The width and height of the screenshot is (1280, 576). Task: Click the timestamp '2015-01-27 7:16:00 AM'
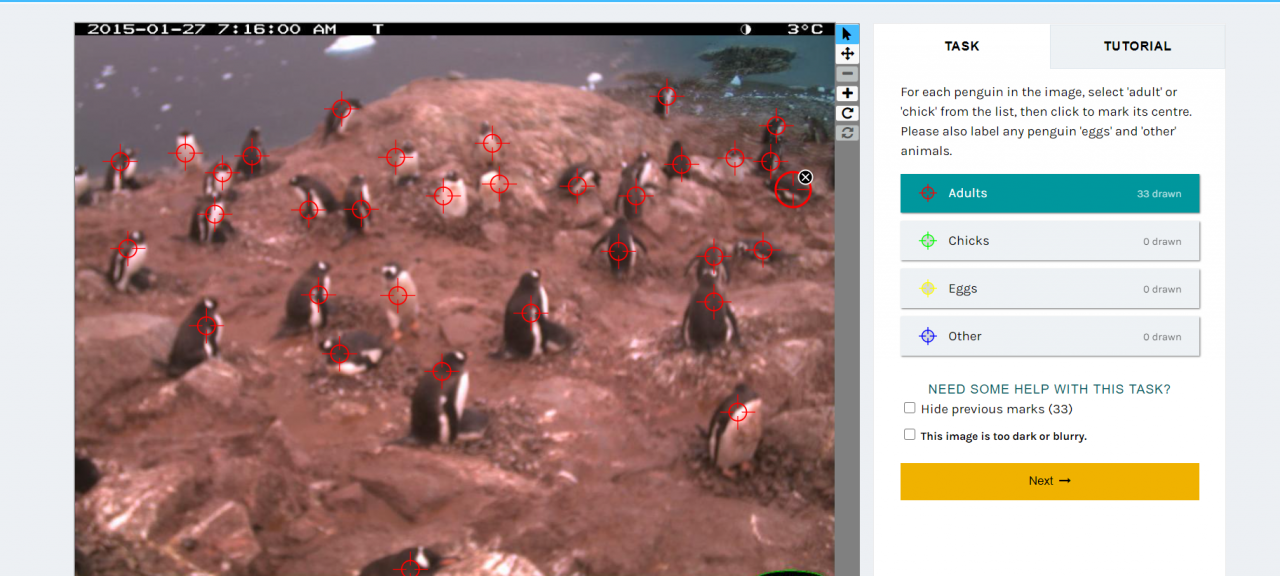tap(212, 29)
